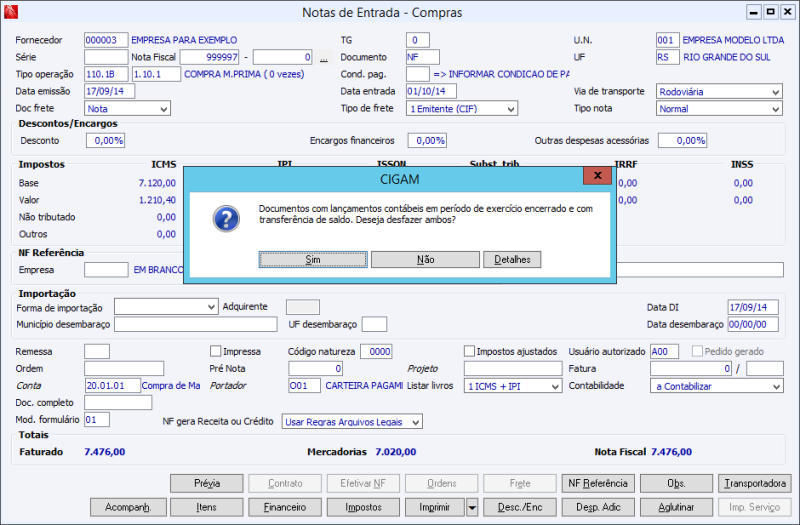Image resolution: width=800 pixels, height=525 pixels.
Task: Click the ellipsis lookup button beside Nota Fiscal
Action: tap(323, 58)
